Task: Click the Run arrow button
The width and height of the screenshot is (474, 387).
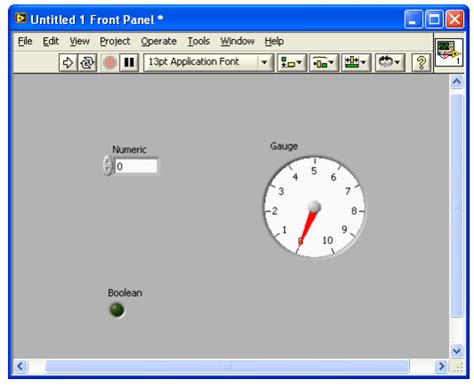Action: coord(68,62)
